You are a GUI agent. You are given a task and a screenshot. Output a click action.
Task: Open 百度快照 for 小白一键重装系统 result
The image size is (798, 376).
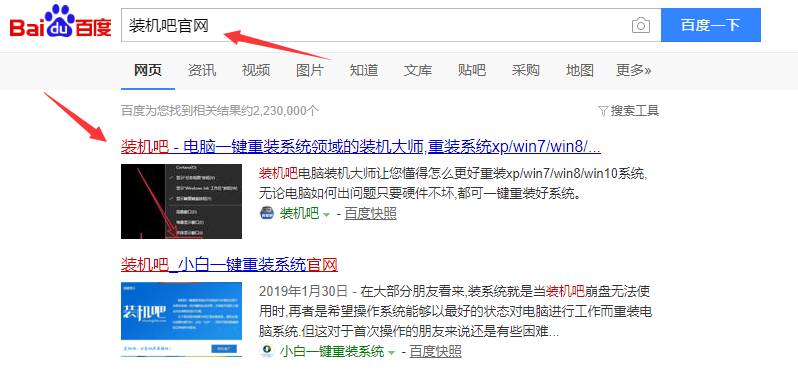pyautogui.click(x=435, y=351)
